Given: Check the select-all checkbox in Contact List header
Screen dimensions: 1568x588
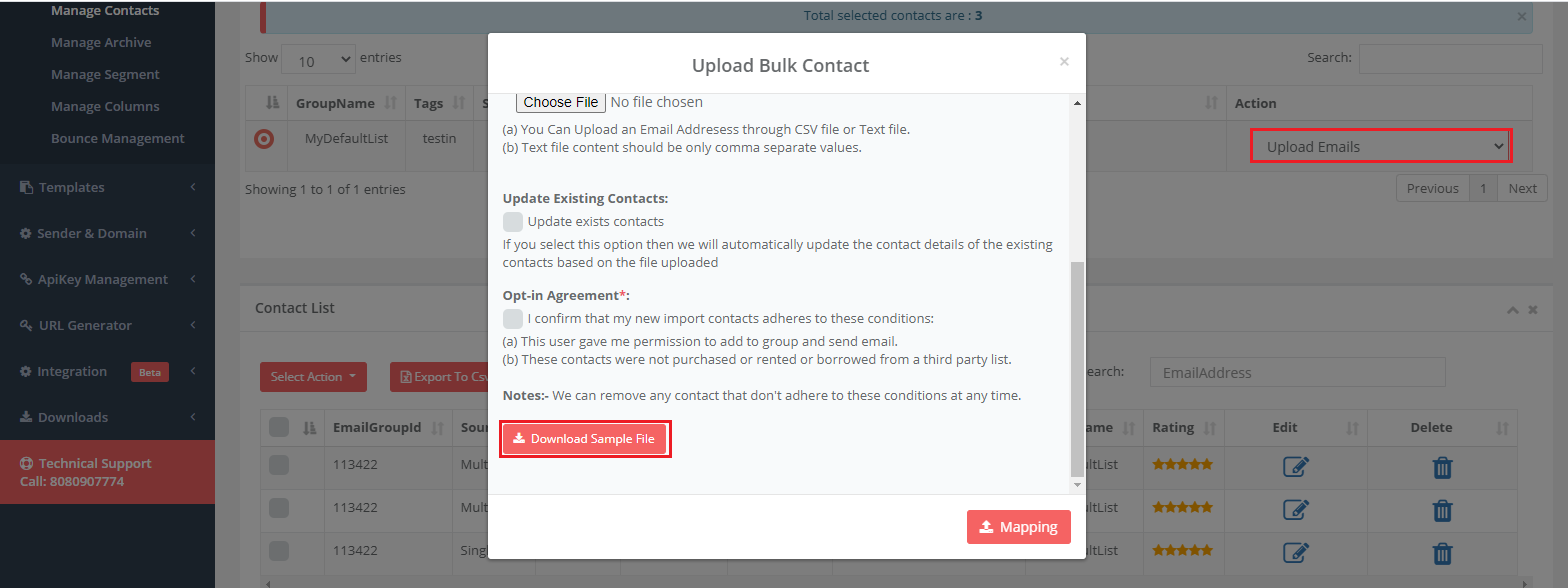Looking at the screenshot, I should tap(279, 428).
